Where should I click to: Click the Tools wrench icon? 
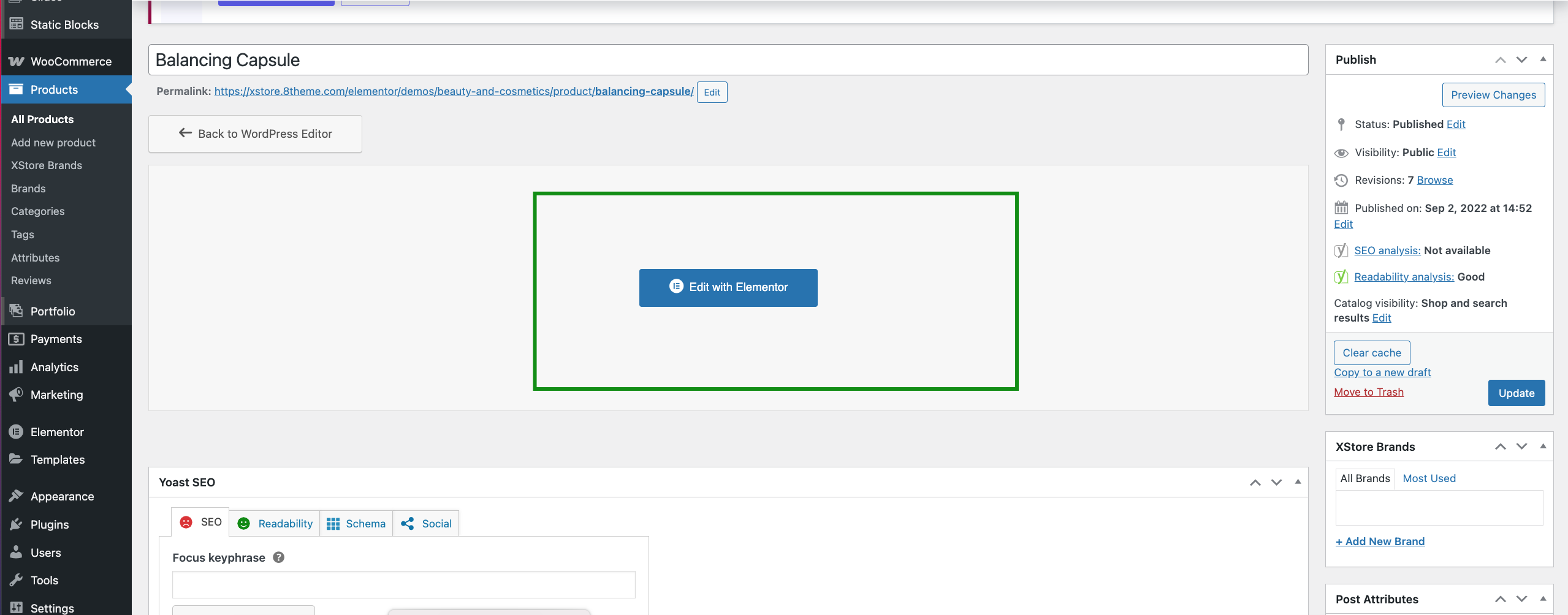coord(17,579)
